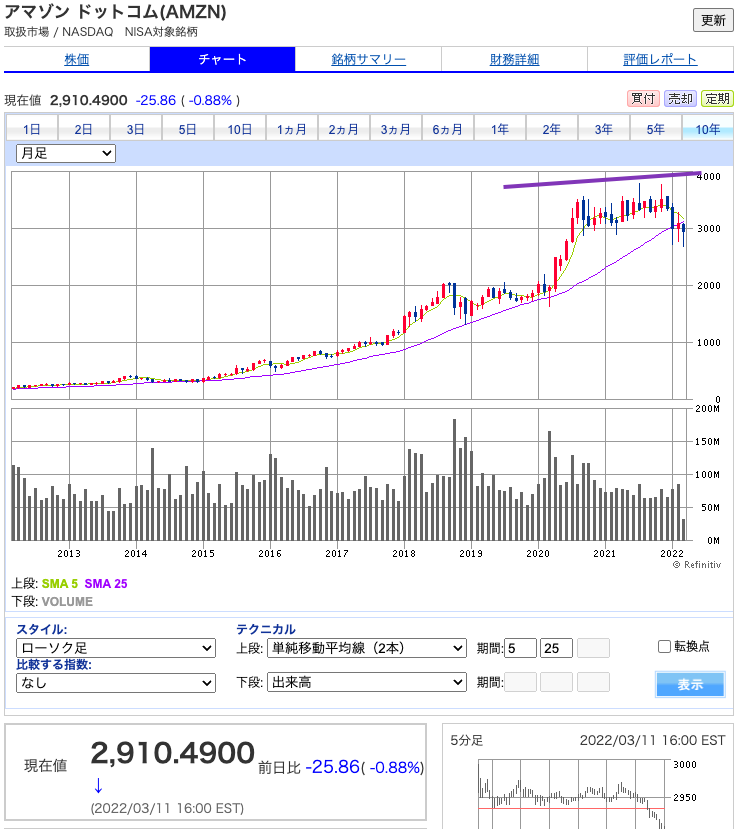Click the first 上段 period field showing 5
This screenshot has height=829, width=740.
(521, 648)
